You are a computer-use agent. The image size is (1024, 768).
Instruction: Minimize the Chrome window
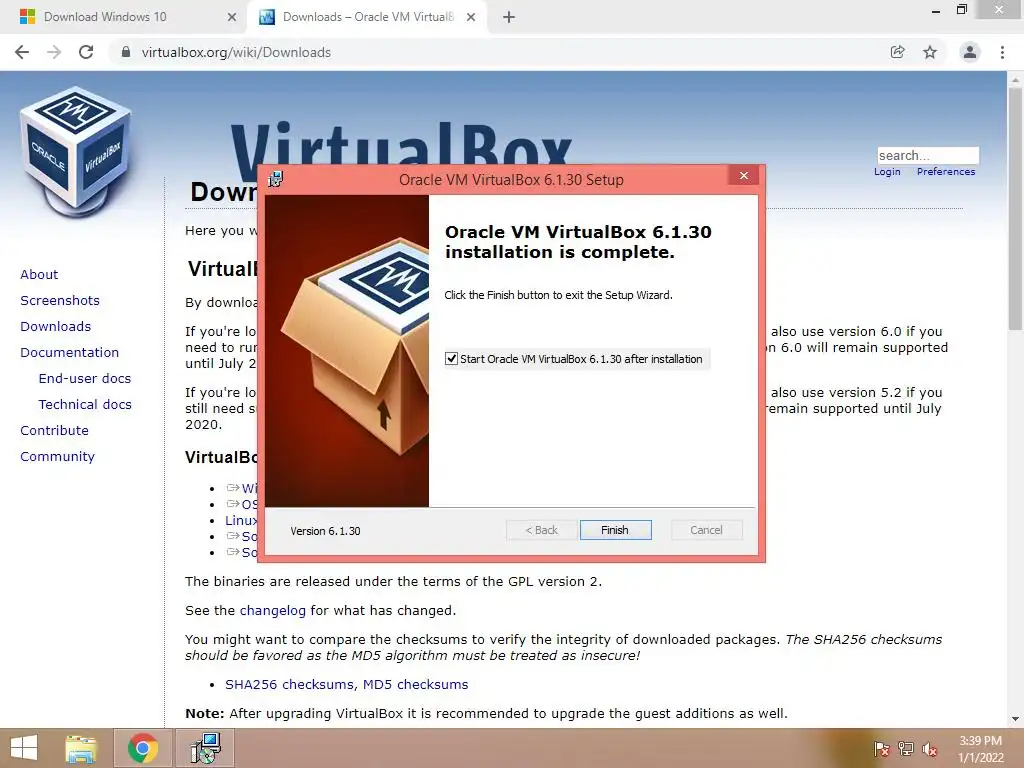pos(936,11)
